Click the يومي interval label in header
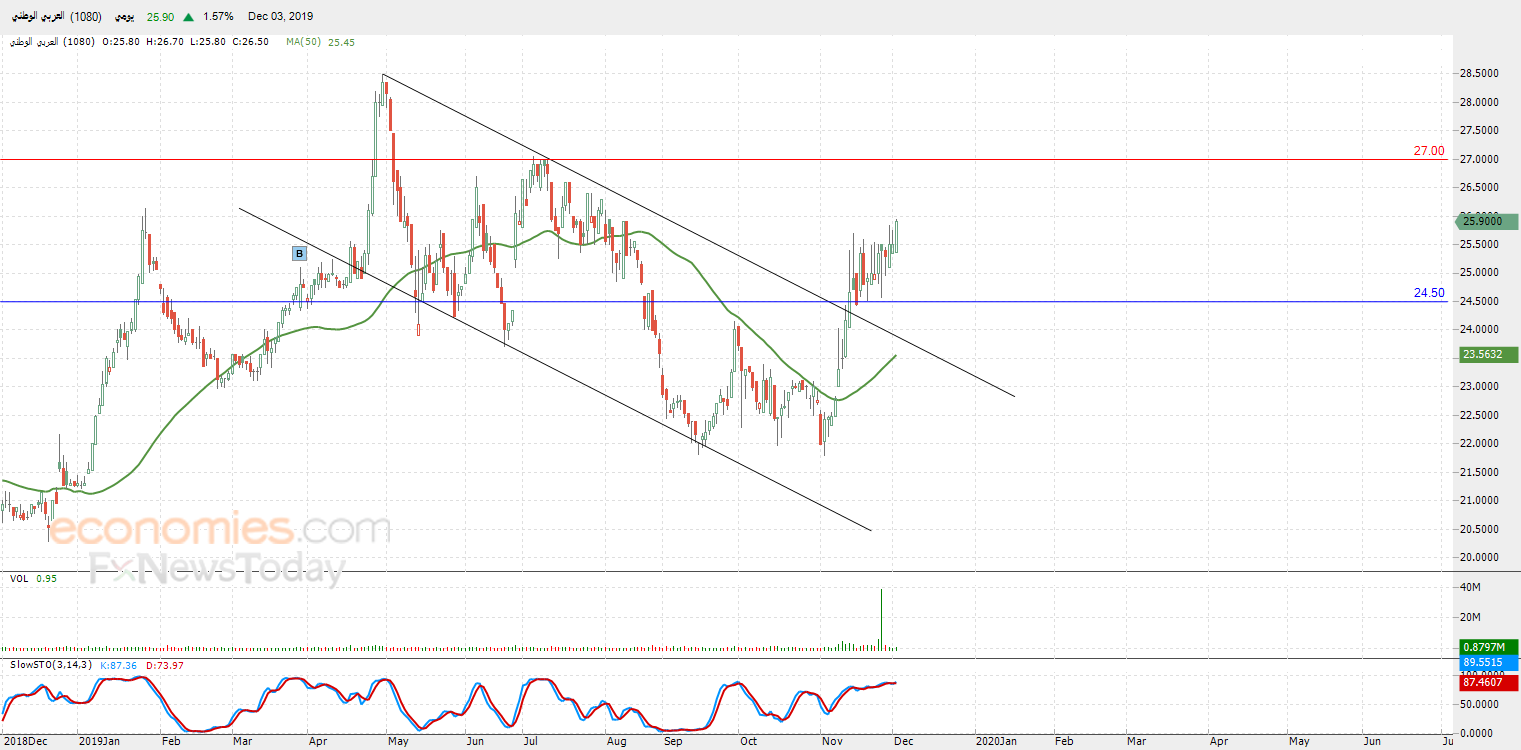1521x750 pixels. coord(126,17)
